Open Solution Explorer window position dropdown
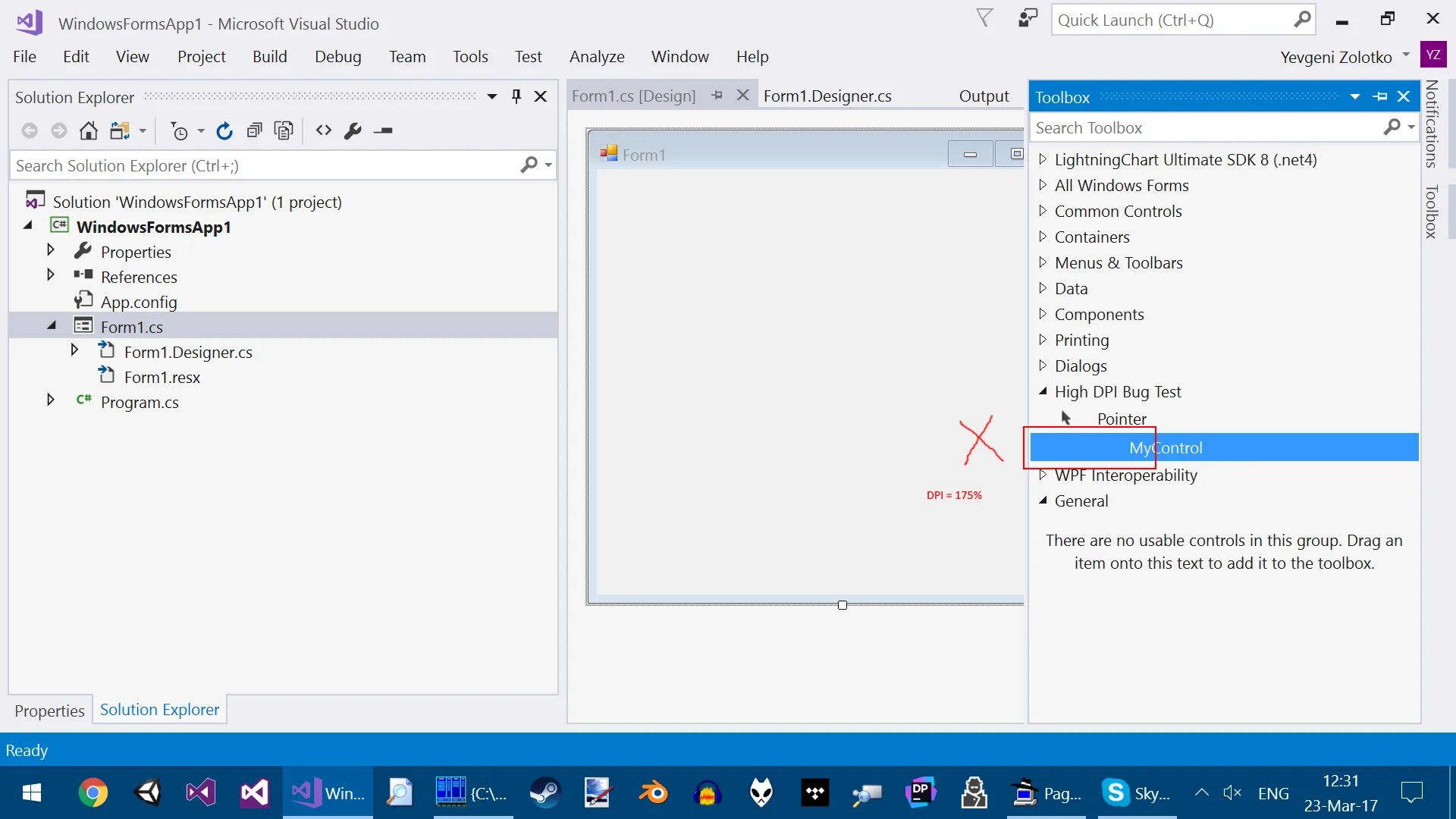This screenshot has height=819, width=1456. [492, 96]
